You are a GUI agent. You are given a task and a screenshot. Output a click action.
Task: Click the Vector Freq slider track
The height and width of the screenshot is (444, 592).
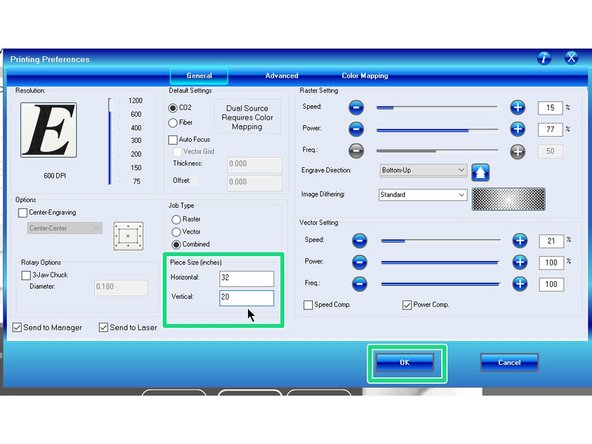pyautogui.click(x=441, y=284)
